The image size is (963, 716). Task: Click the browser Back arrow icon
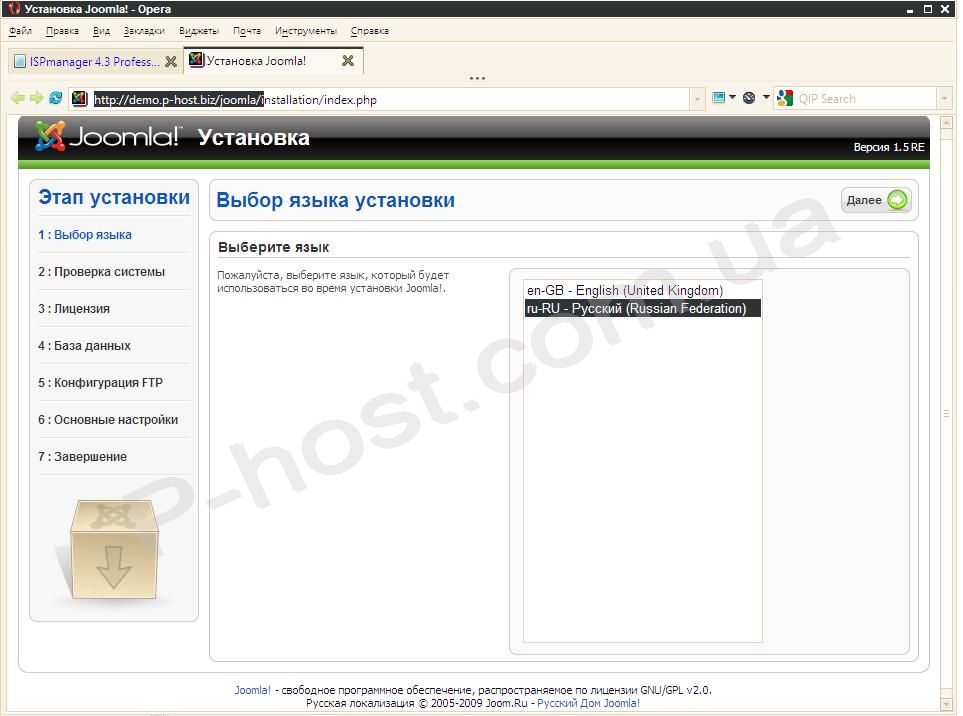[x=18, y=98]
